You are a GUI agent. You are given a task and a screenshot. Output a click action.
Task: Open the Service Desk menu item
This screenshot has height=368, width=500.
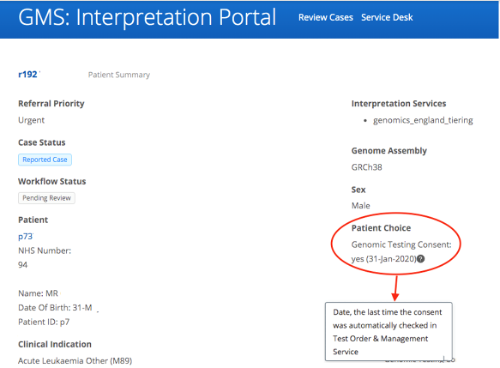click(x=387, y=17)
